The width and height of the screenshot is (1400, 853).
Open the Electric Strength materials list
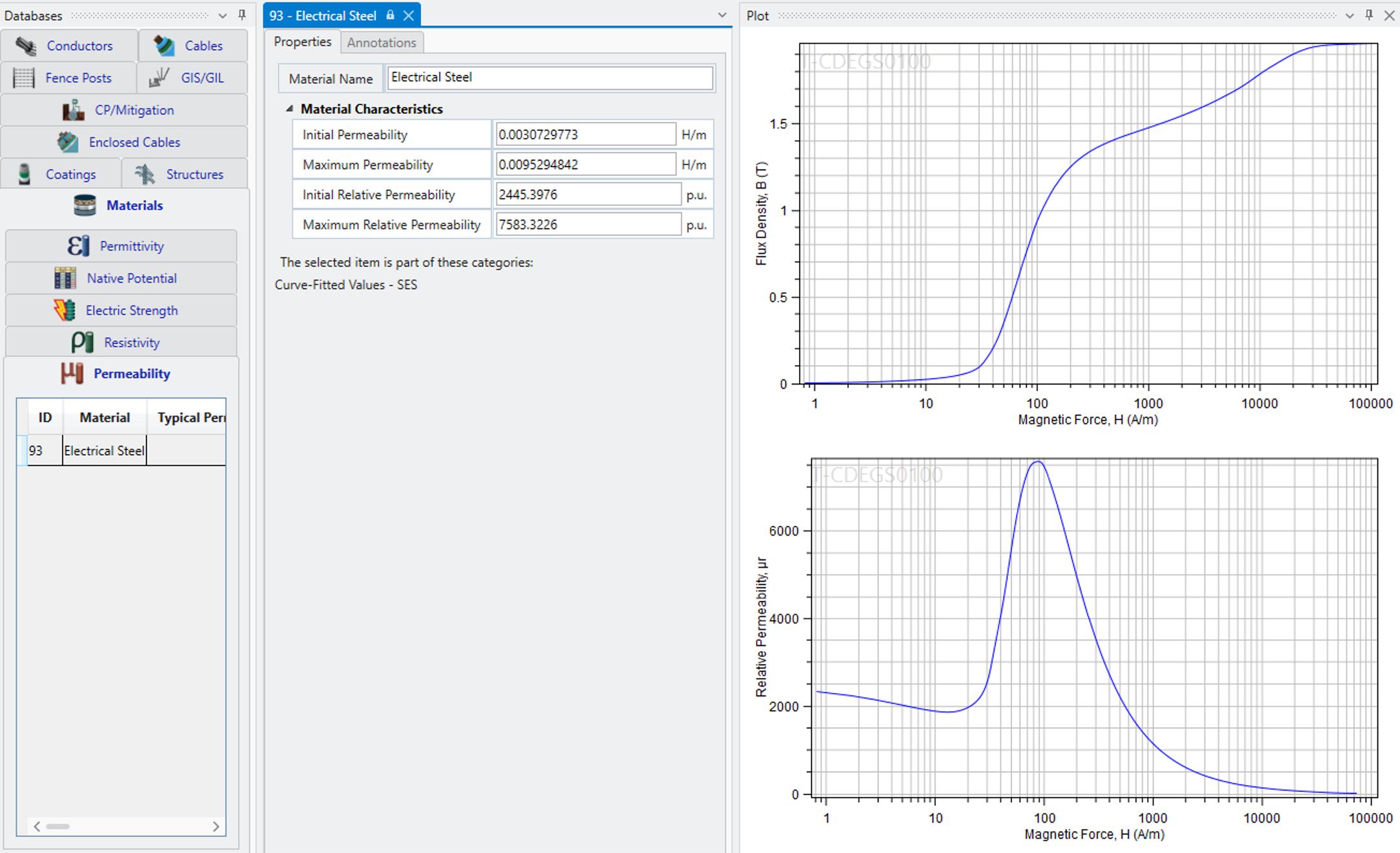(x=121, y=310)
